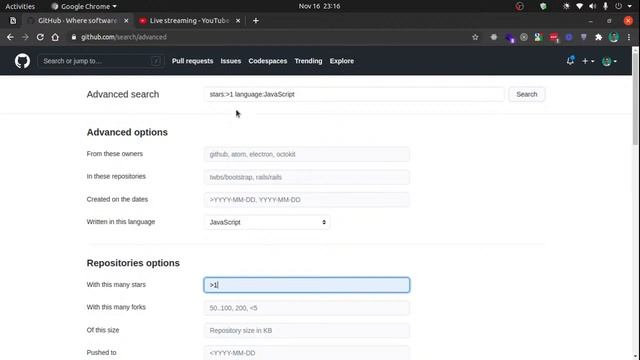
Task: Click the green shield tray icon
Action: tap(543, 6)
